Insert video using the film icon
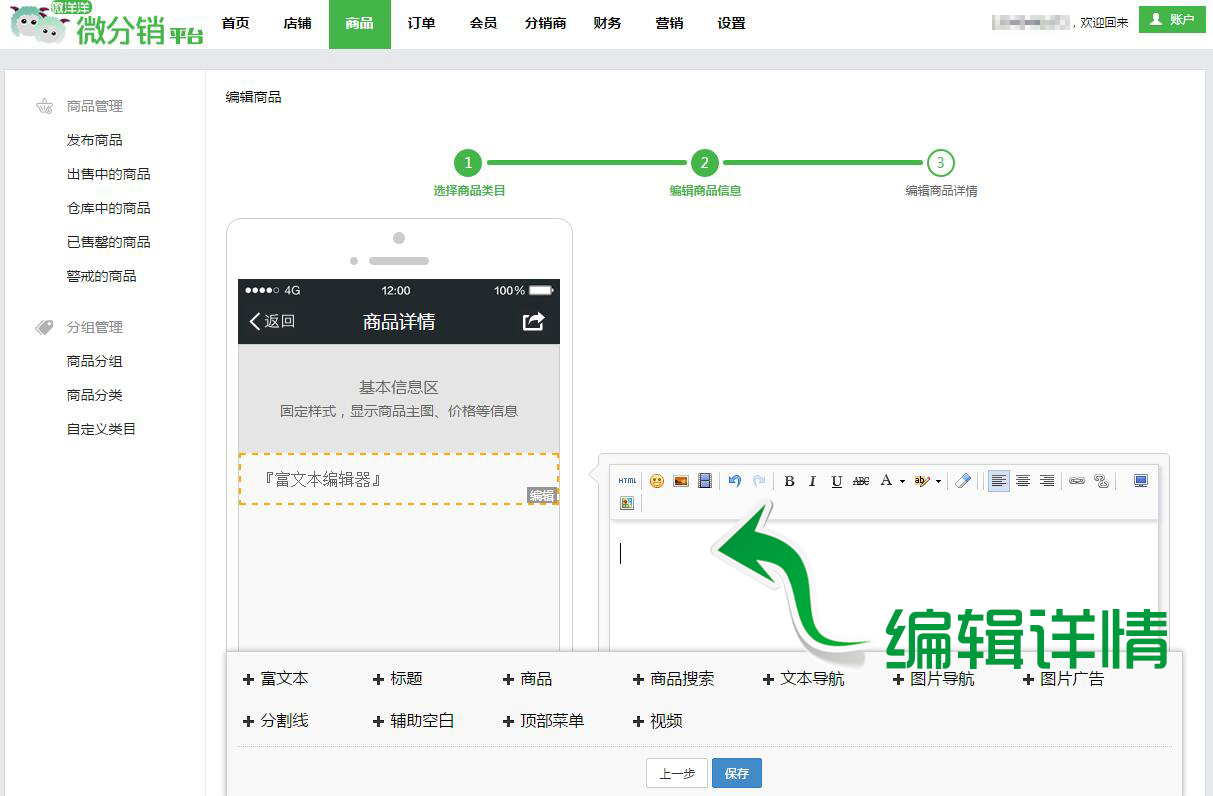 pos(705,481)
